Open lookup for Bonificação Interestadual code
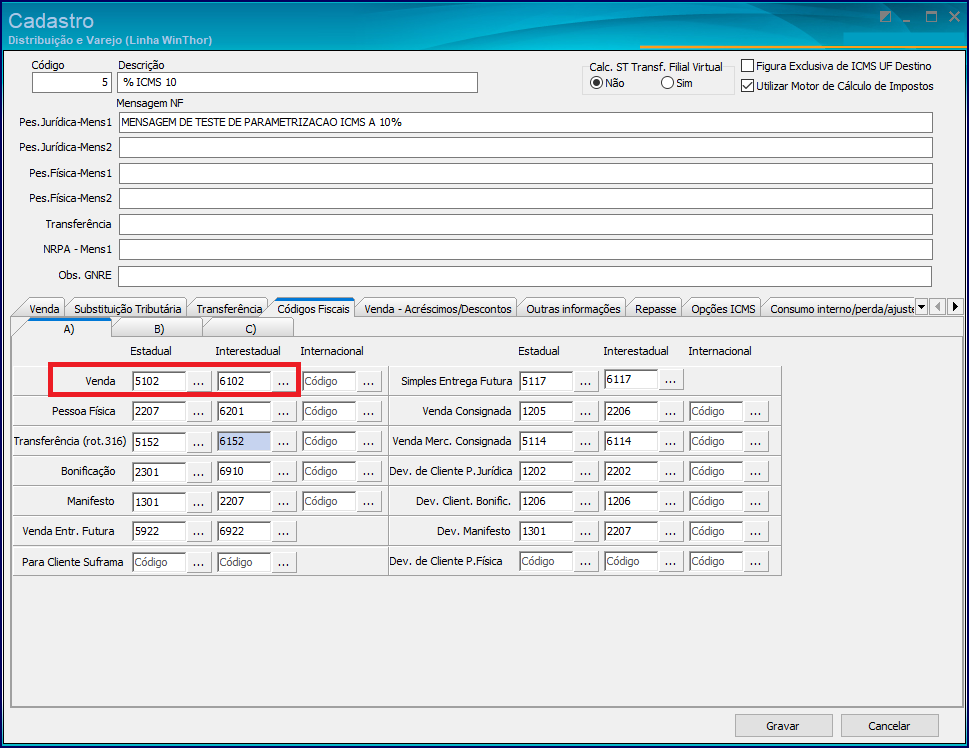 (284, 472)
